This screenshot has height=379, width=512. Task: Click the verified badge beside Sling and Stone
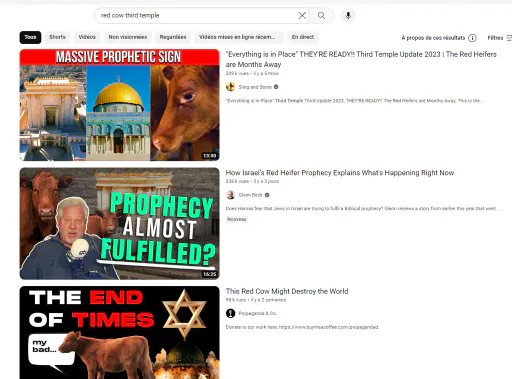[276, 87]
